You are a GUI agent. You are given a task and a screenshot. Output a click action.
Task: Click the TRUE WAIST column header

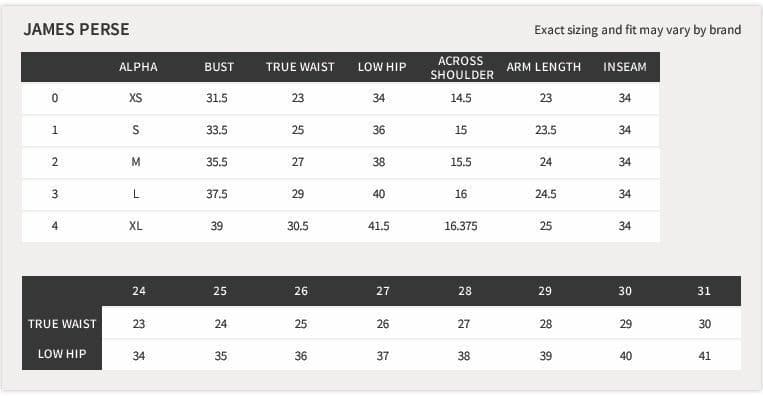point(300,67)
